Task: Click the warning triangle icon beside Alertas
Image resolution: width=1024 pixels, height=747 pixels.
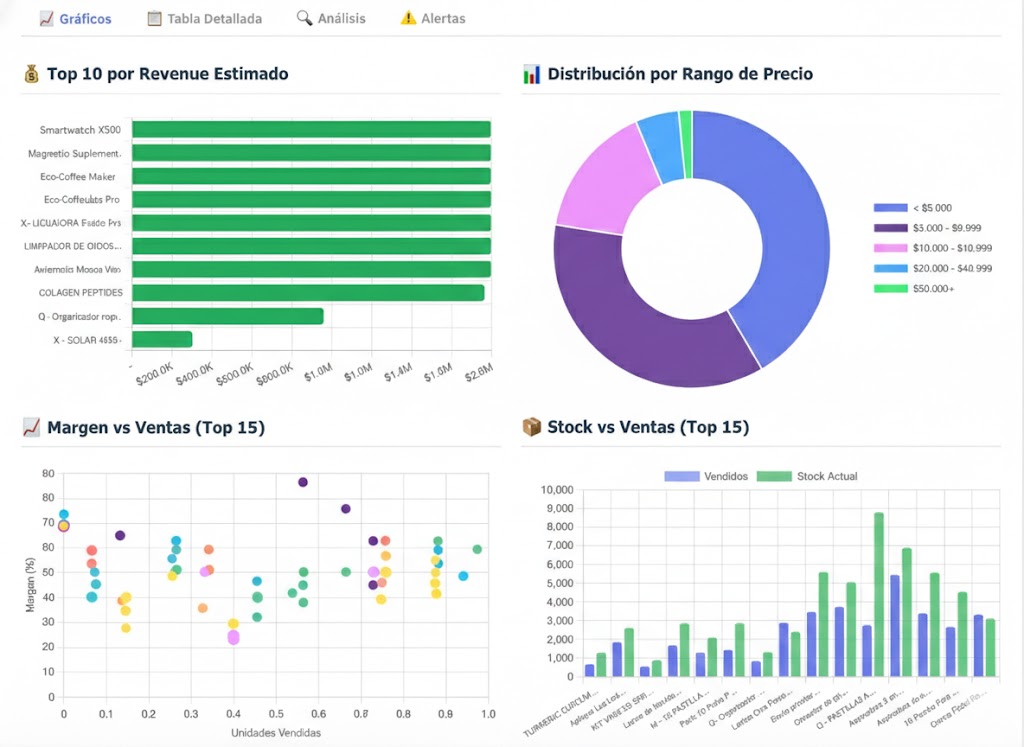Action: (x=408, y=19)
